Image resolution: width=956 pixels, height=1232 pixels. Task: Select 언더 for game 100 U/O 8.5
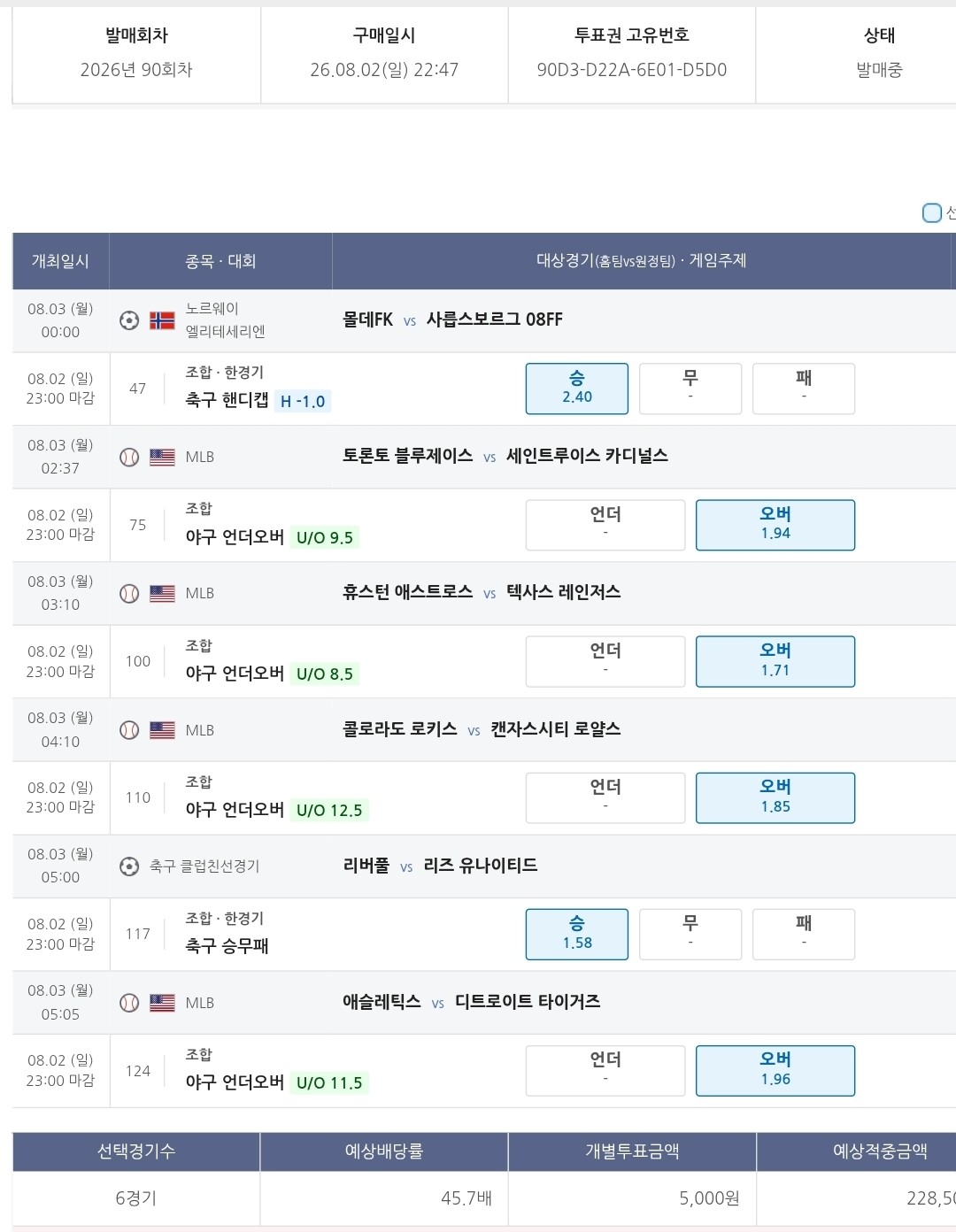[x=605, y=661]
